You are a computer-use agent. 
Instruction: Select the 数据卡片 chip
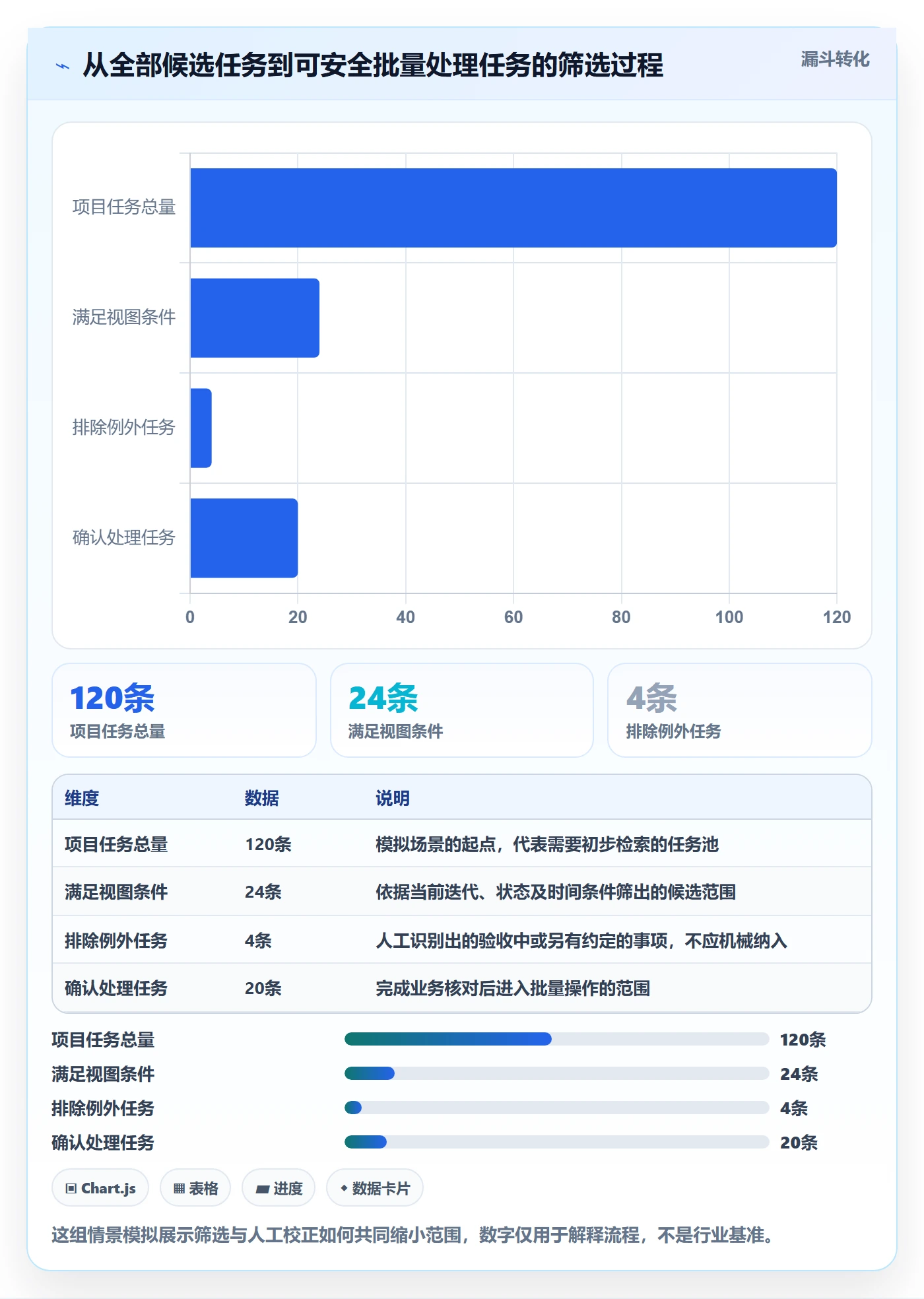pos(375,1188)
